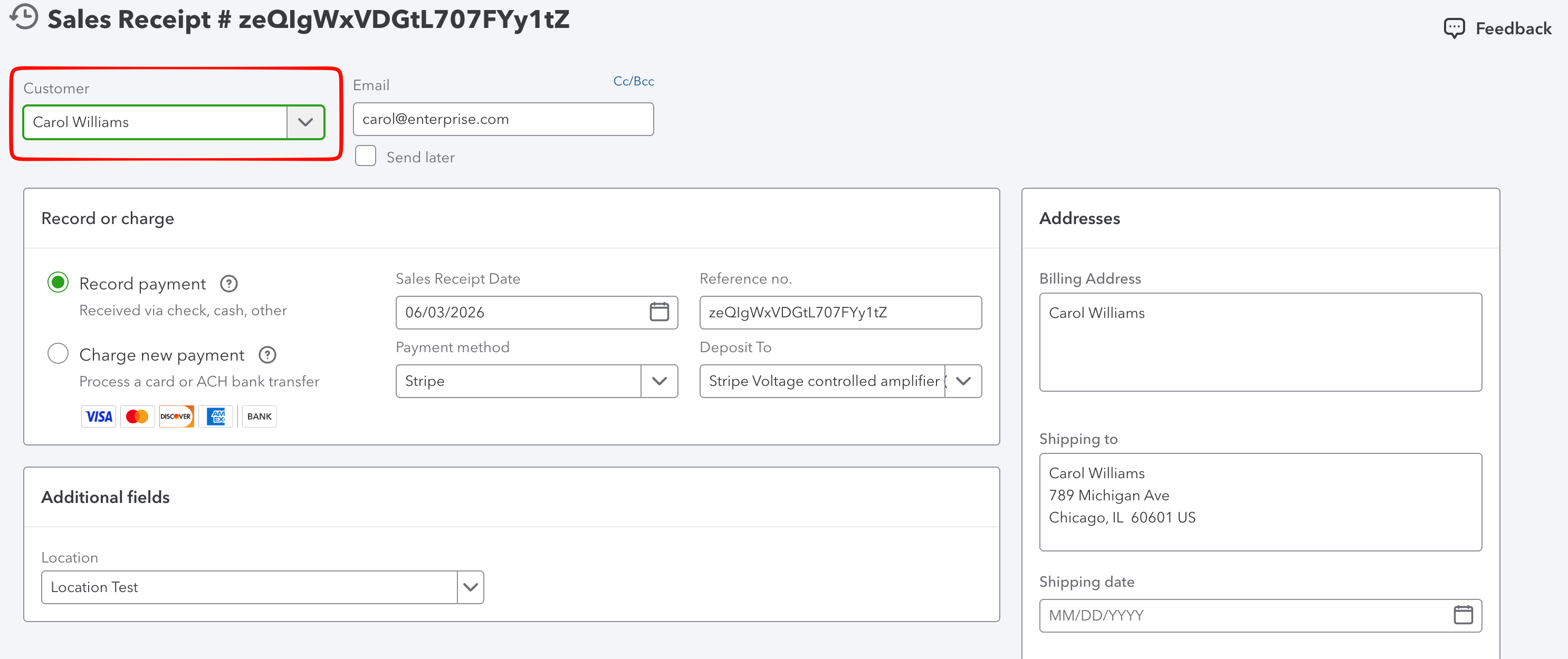Select the Charge new payment option
The height and width of the screenshot is (659, 1568).
[58, 354]
